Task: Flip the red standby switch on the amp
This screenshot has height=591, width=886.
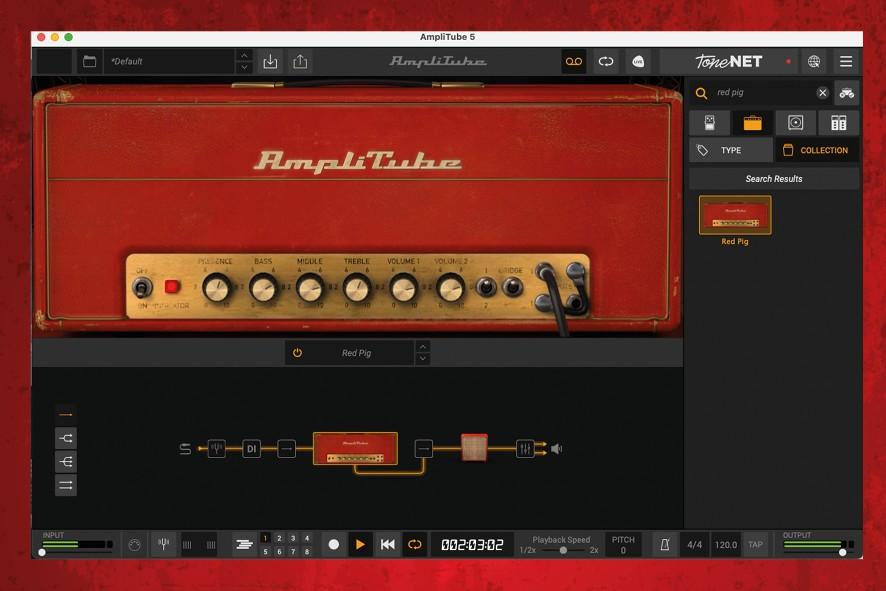Action: click(x=172, y=288)
